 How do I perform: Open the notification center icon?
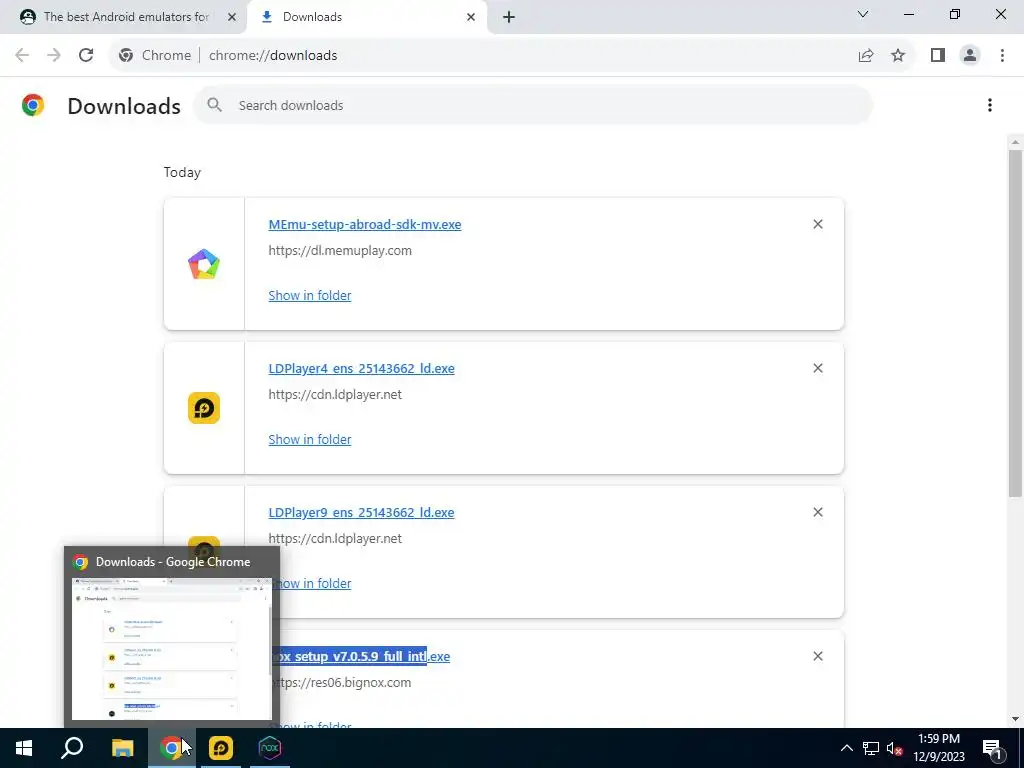click(x=991, y=748)
